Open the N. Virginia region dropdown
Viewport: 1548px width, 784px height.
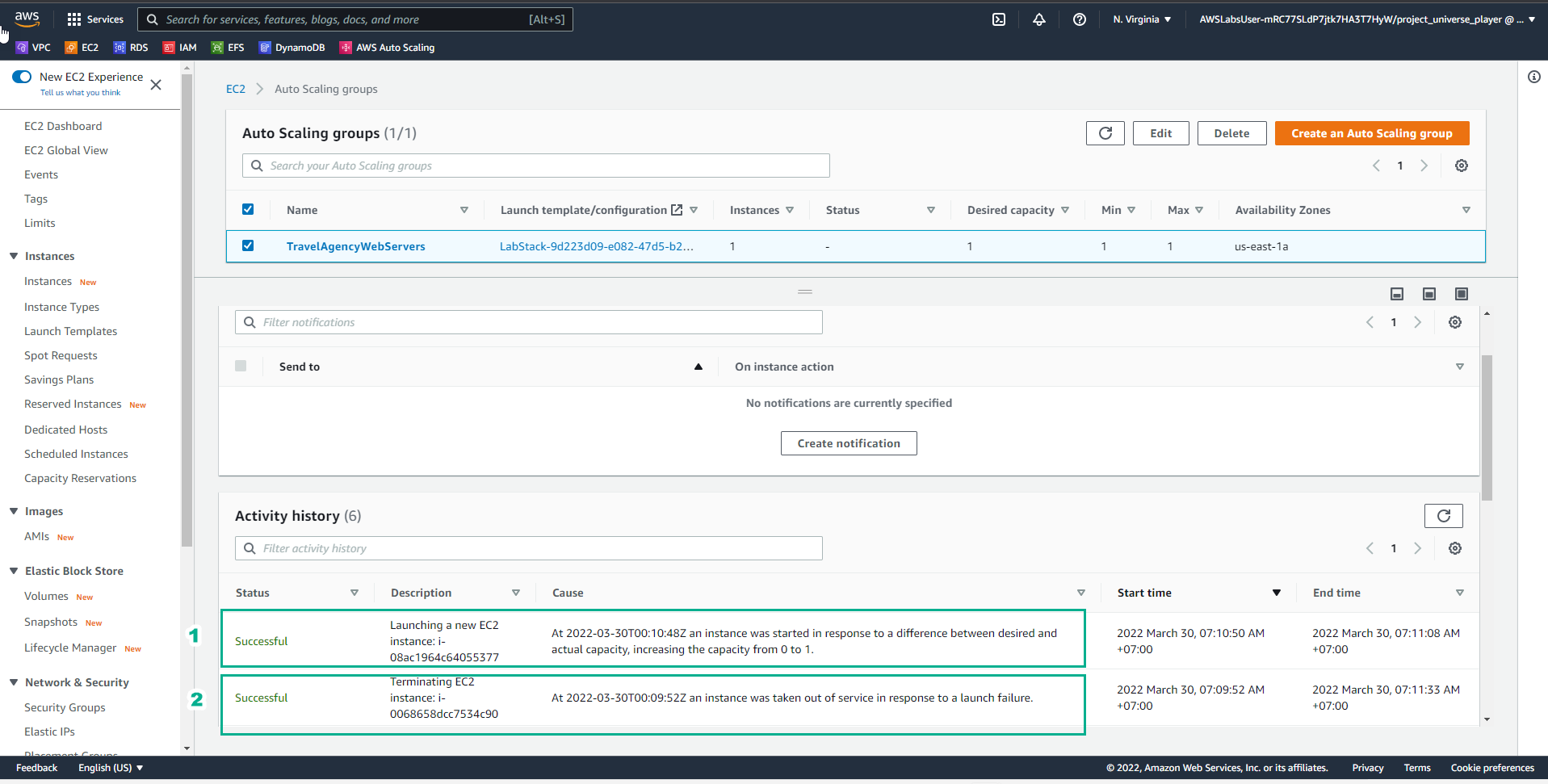(x=1142, y=19)
